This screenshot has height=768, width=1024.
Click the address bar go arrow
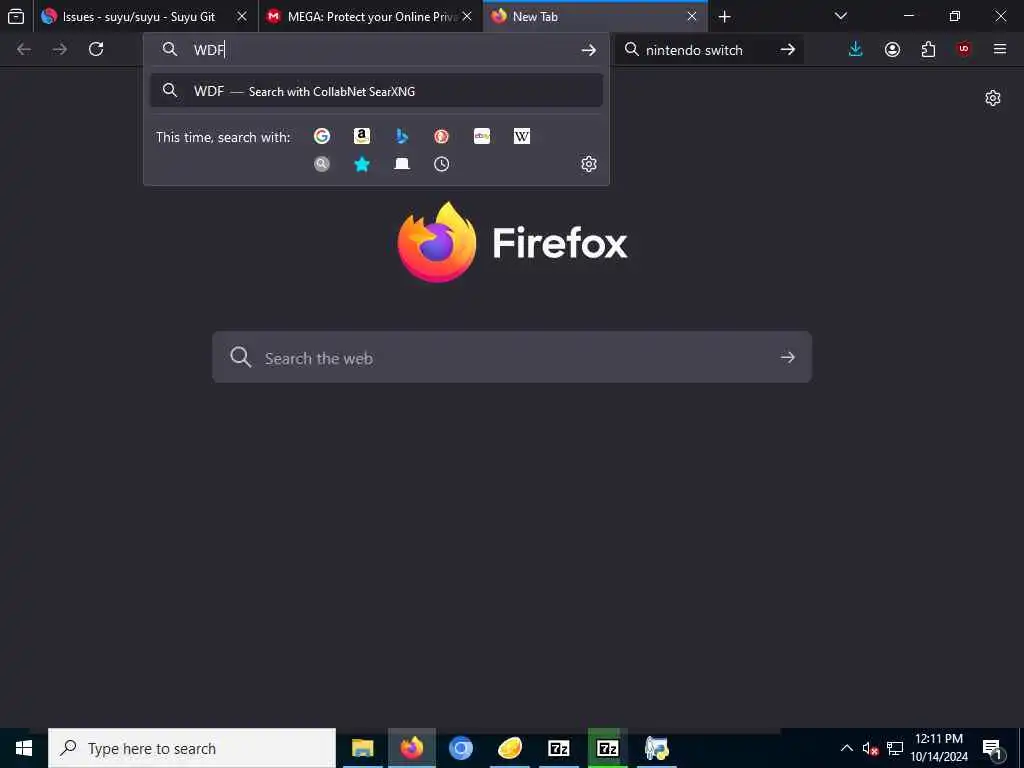point(588,50)
